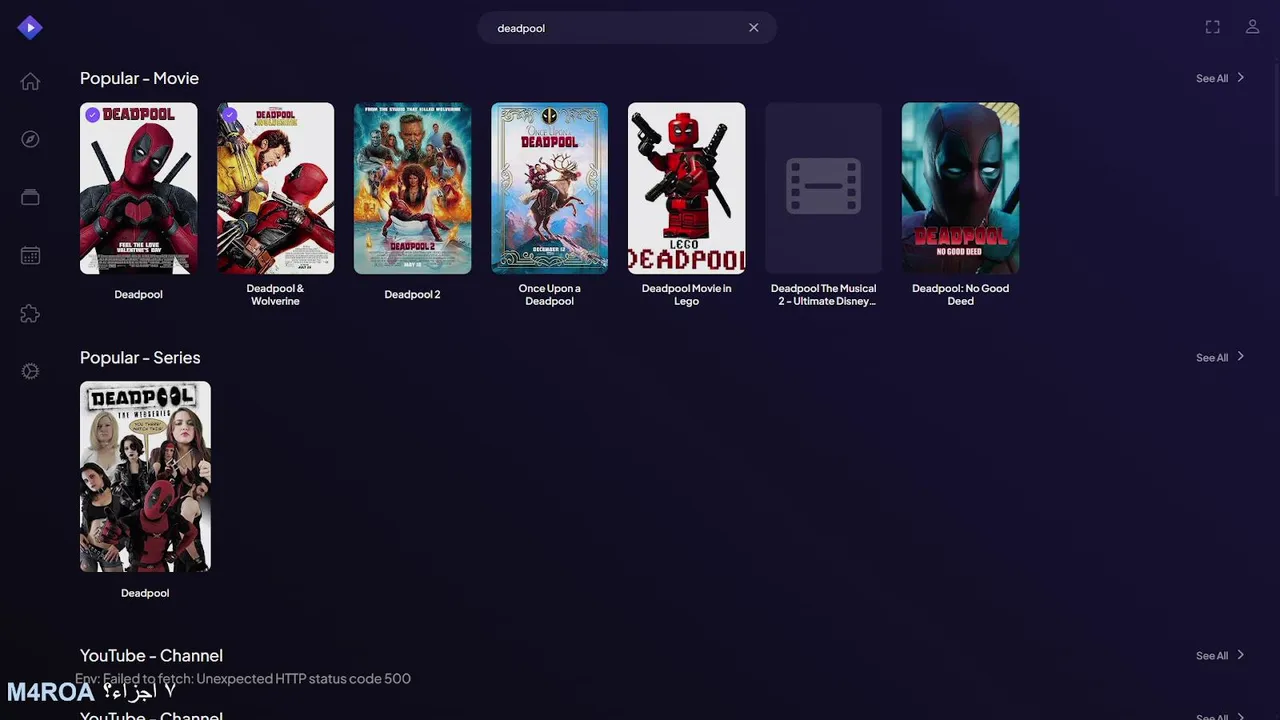Screen dimensions: 1280x720
Task: Toggle fullscreen mode icon
Action: (1212, 27)
